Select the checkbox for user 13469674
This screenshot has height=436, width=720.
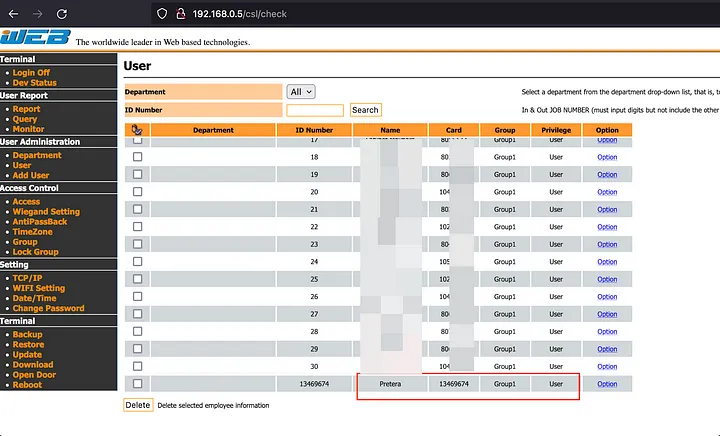[x=137, y=383]
